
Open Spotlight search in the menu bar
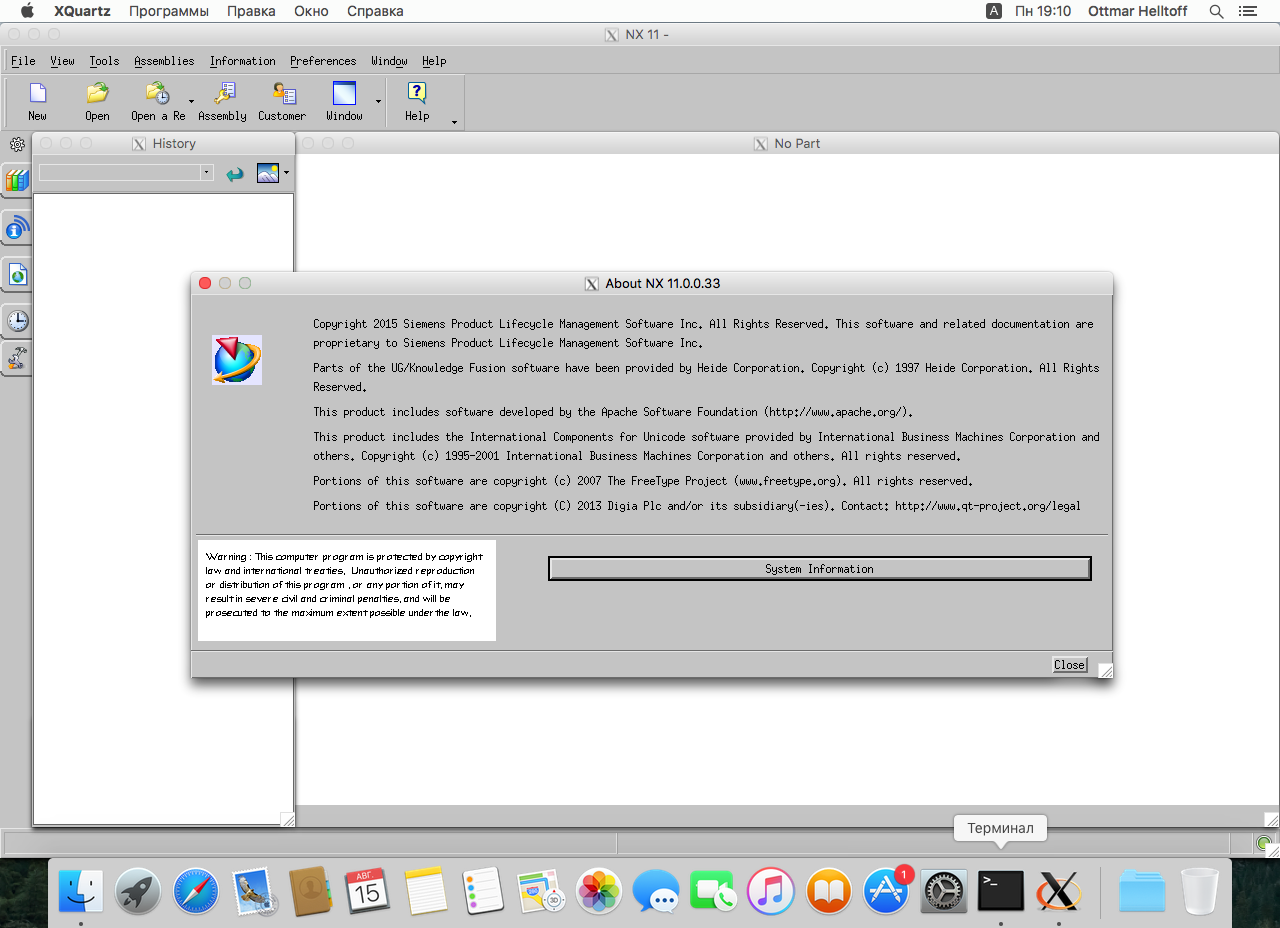click(1216, 11)
